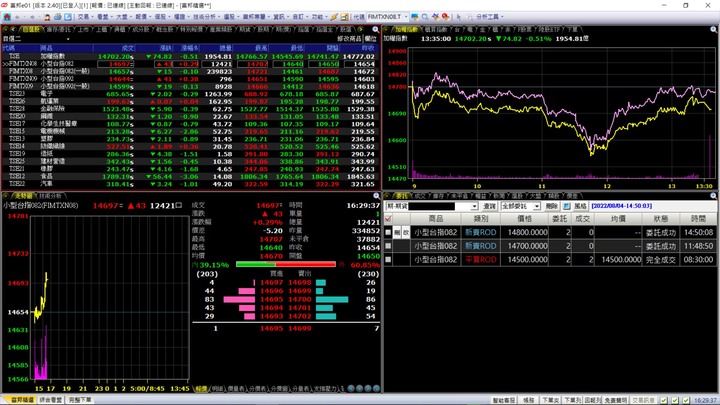Select the 技術分析 tab above the futures chart
720x405 pixels.
(50, 196)
